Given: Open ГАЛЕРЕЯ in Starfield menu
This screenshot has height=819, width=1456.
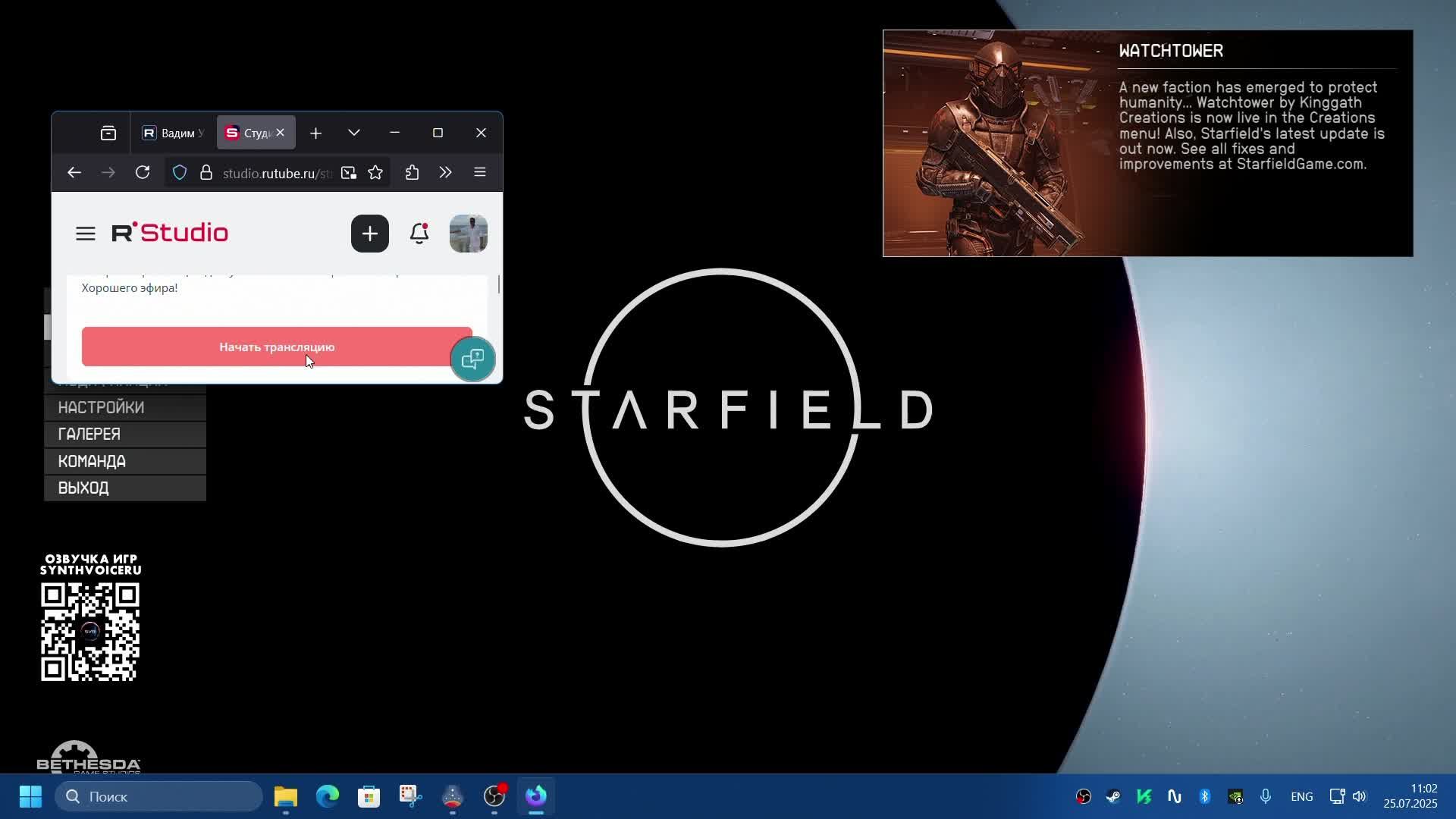Looking at the screenshot, I should (125, 435).
